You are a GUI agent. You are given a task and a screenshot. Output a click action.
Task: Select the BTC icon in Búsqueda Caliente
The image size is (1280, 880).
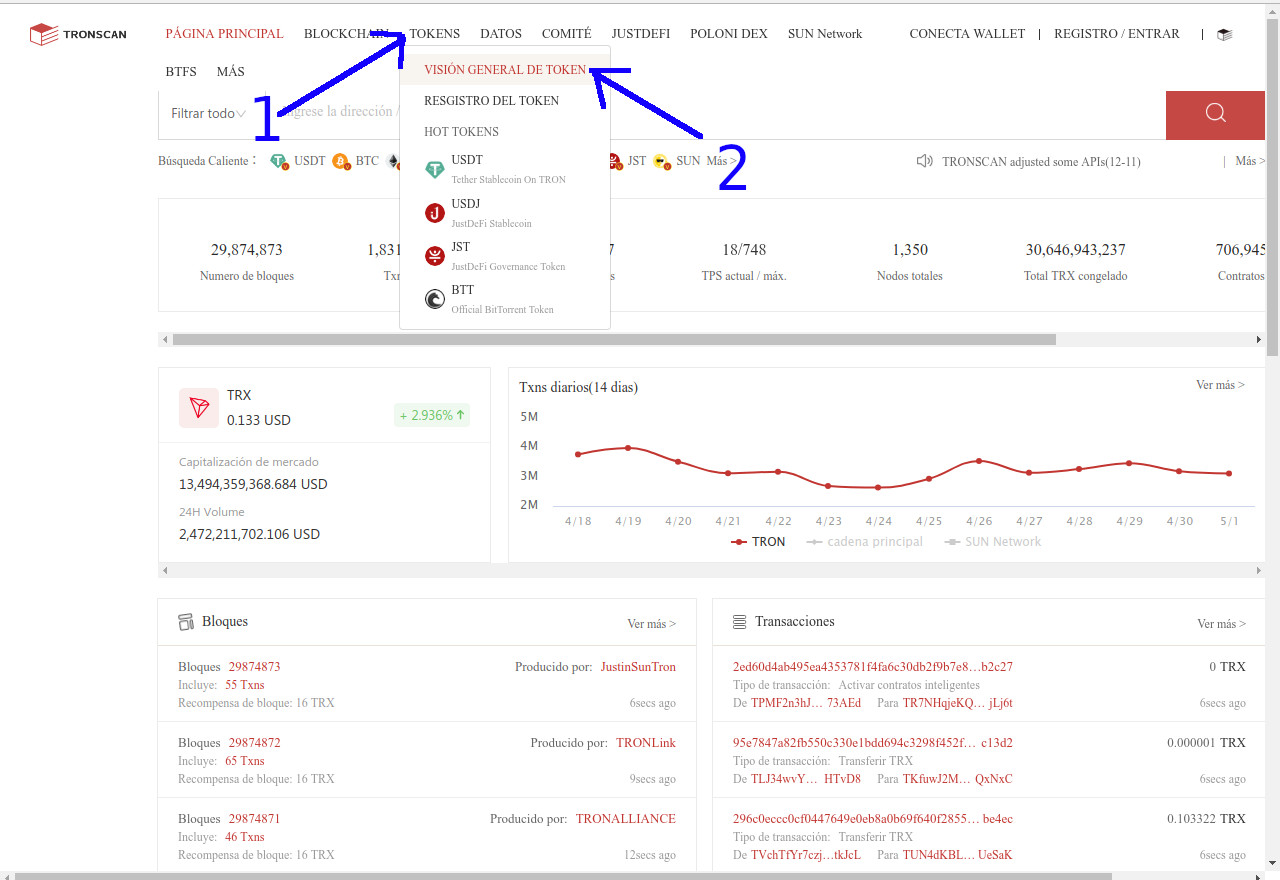pos(341,161)
